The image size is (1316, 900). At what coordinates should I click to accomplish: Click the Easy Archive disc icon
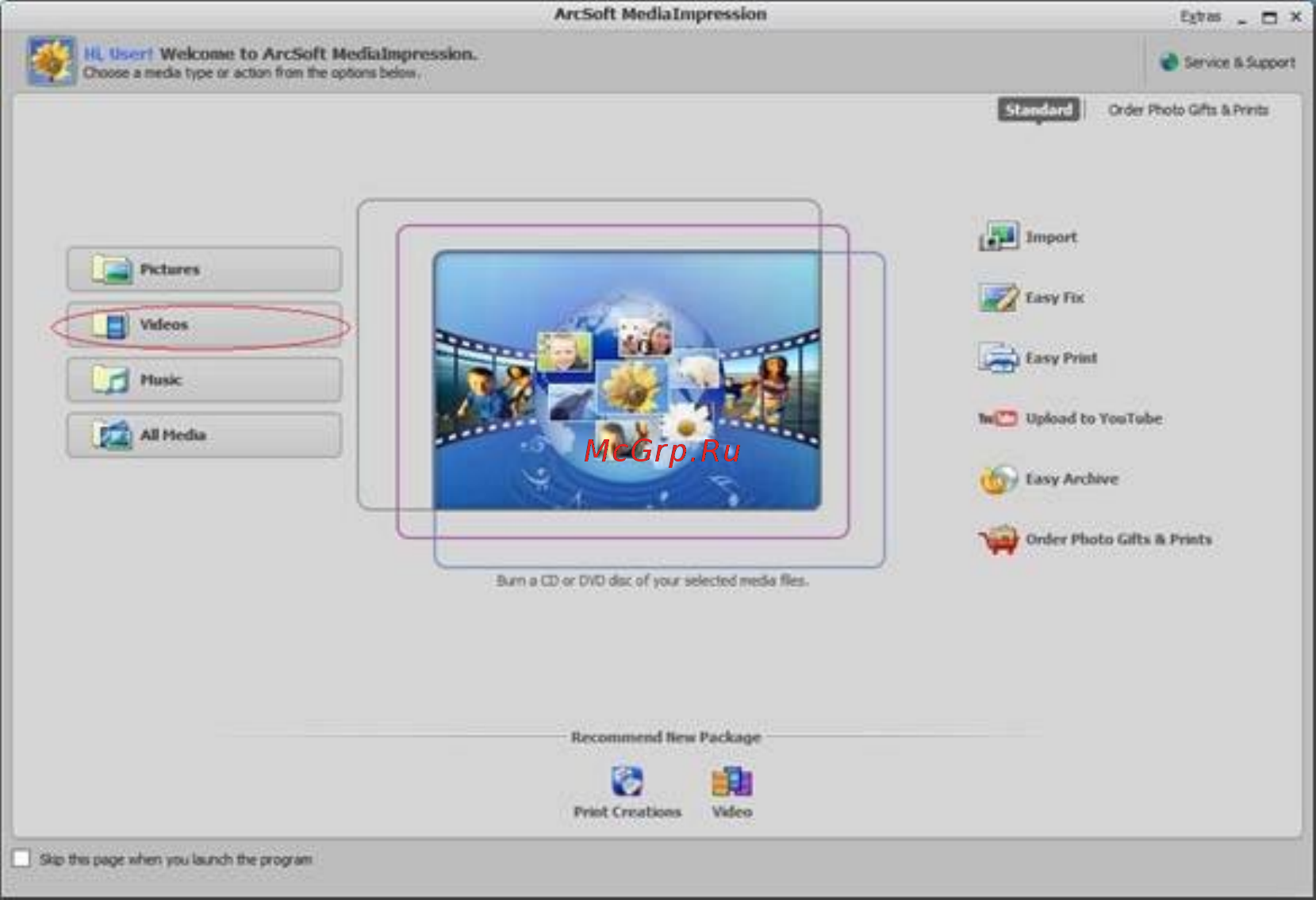[x=999, y=479]
